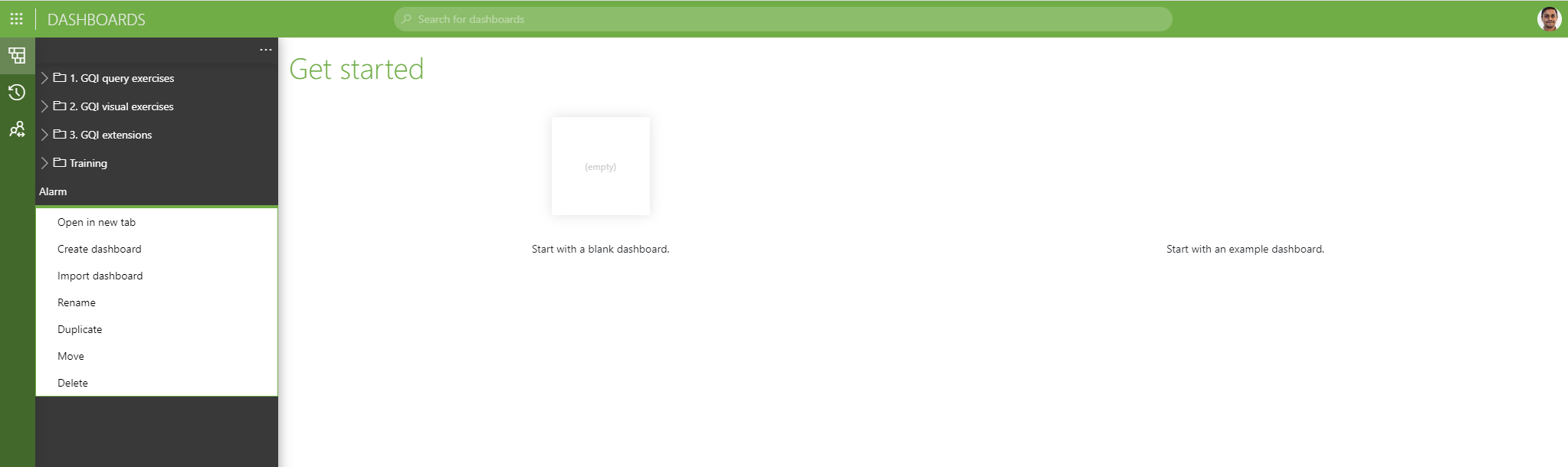Click the GQI extensions folder icon

[60, 134]
